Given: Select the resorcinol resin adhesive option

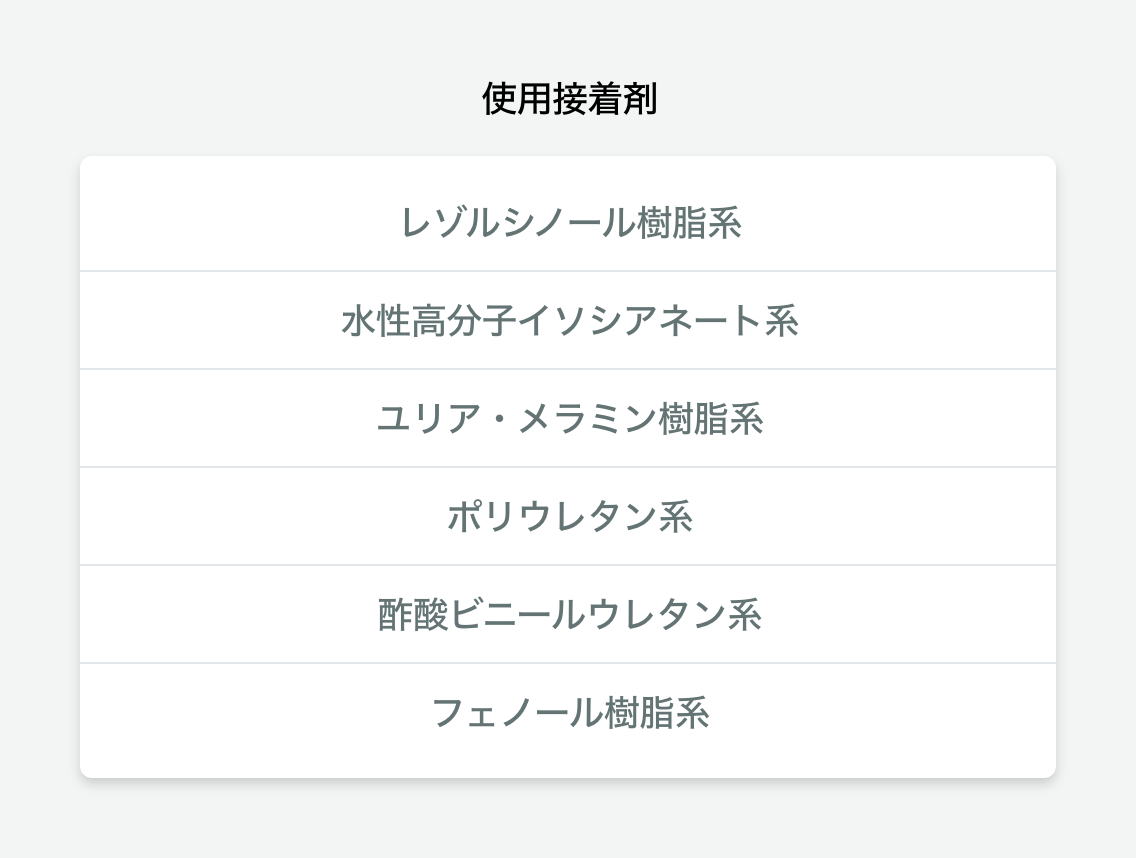Looking at the screenshot, I should 568,222.
